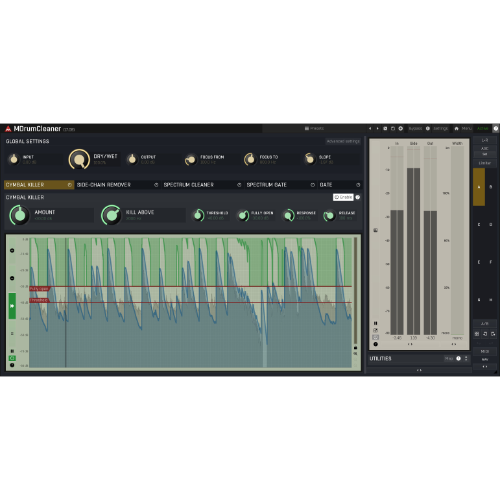
Task: Open Advanced settings in Global Settings
Action: coord(343,141)
